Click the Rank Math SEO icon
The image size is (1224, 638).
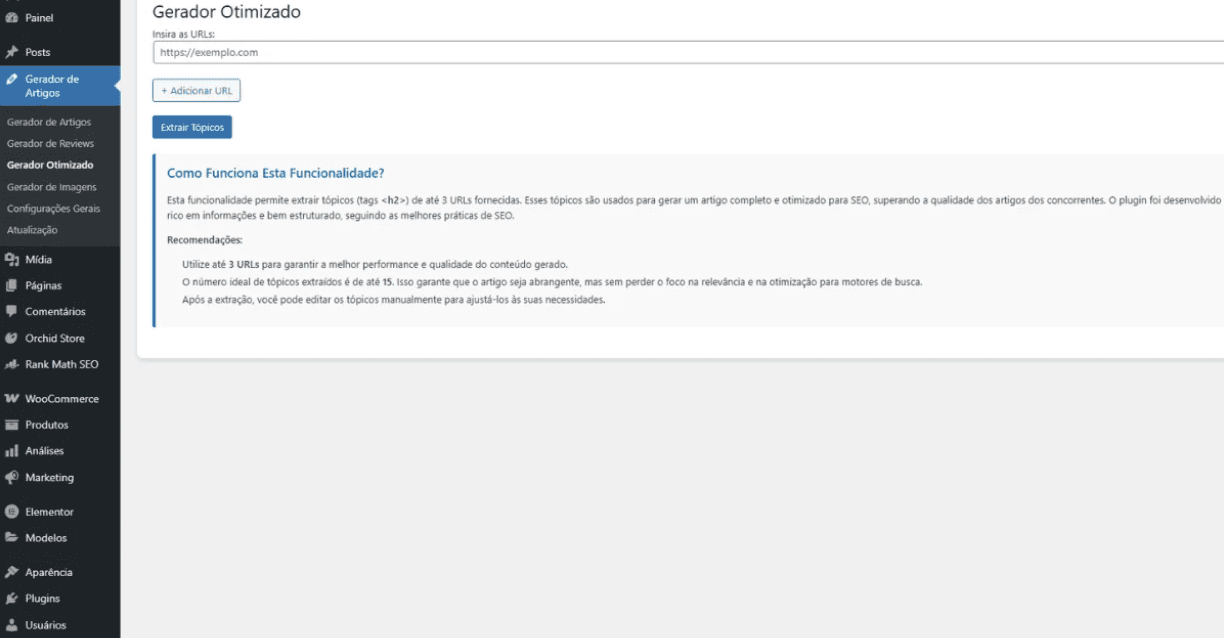[12, 365]
